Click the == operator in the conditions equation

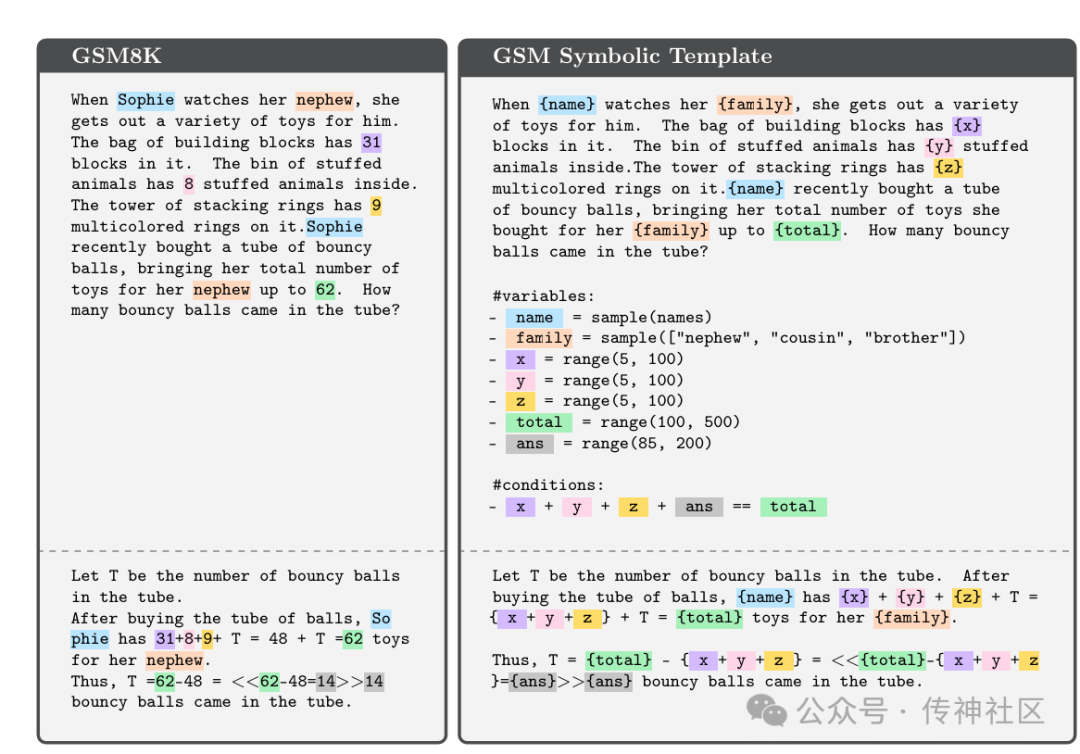(741, 507)
